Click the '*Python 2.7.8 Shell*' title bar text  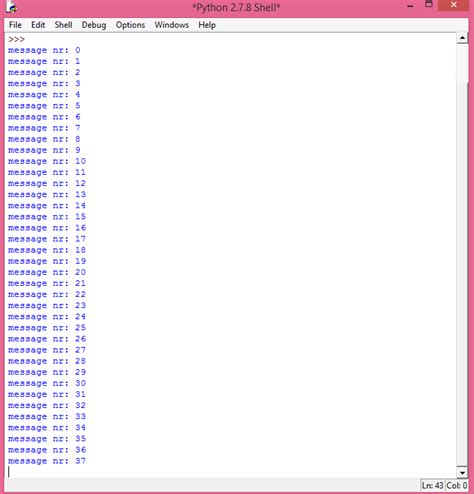point(236,7)
